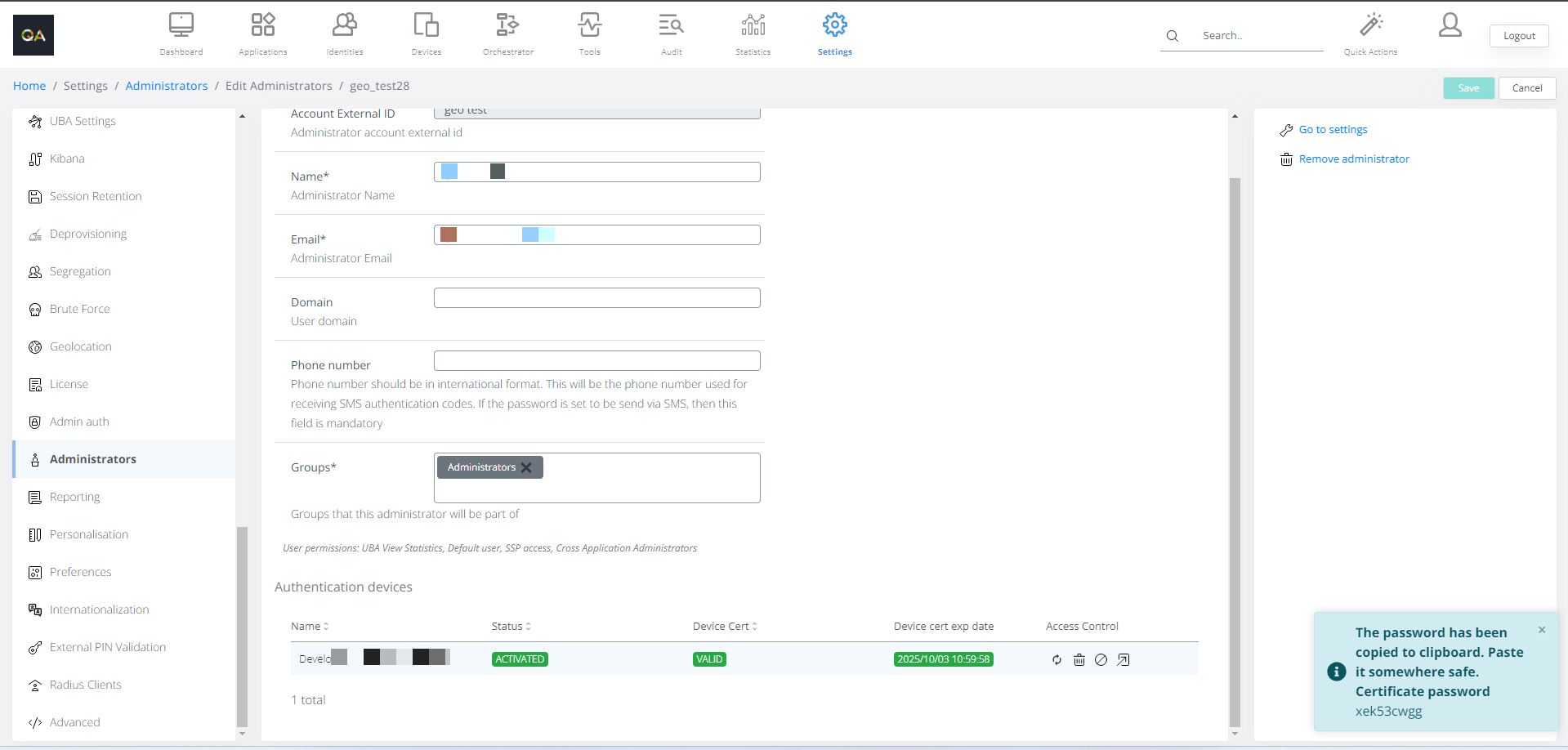This screenshot has width=1568, height=750.
Task: Click the main form vertical scrollbar
Action: pyautogui.click(x=1235, y=449)
